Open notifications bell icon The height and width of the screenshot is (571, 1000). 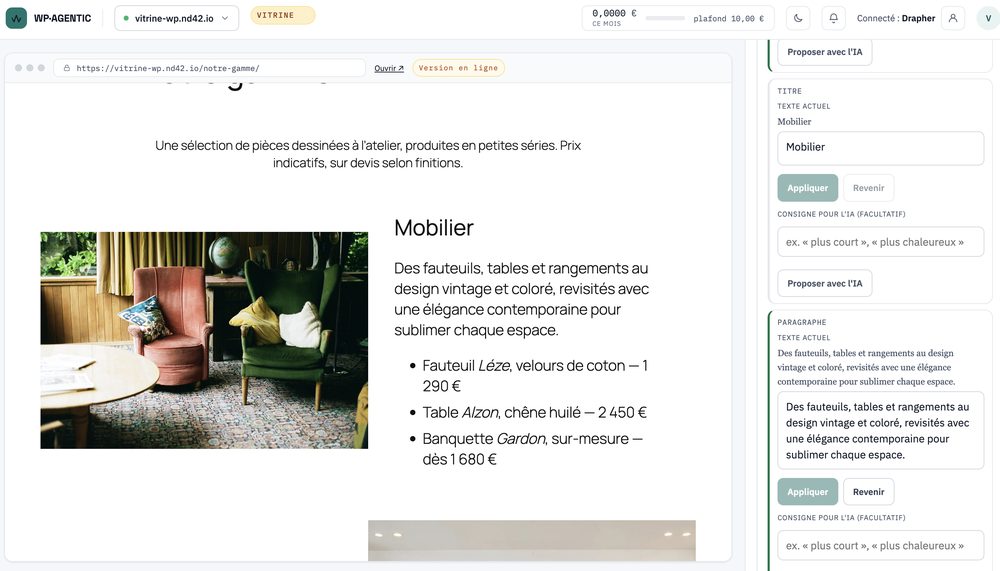834,18
